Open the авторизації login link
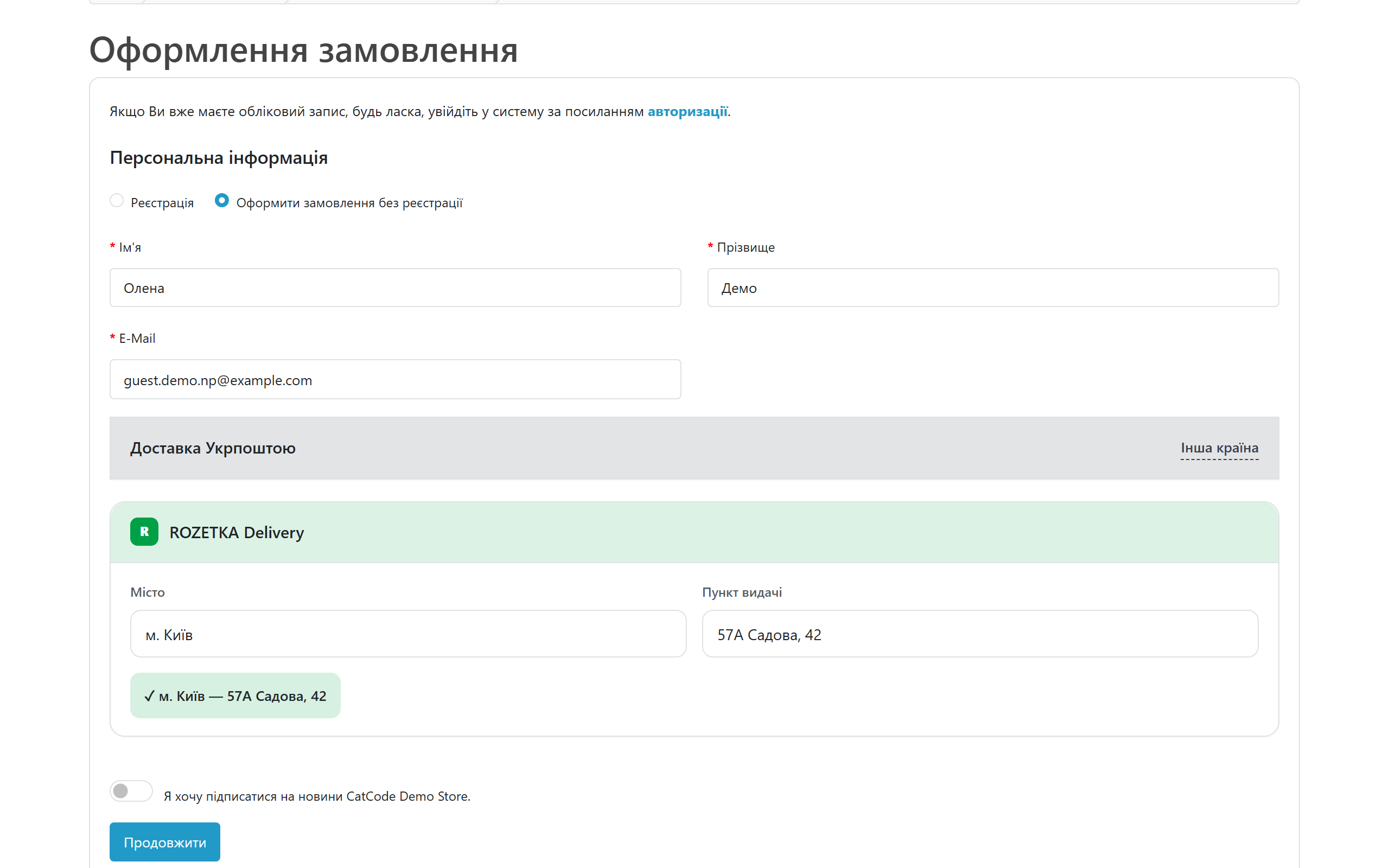1389x868 pixels. coord(687,111)
